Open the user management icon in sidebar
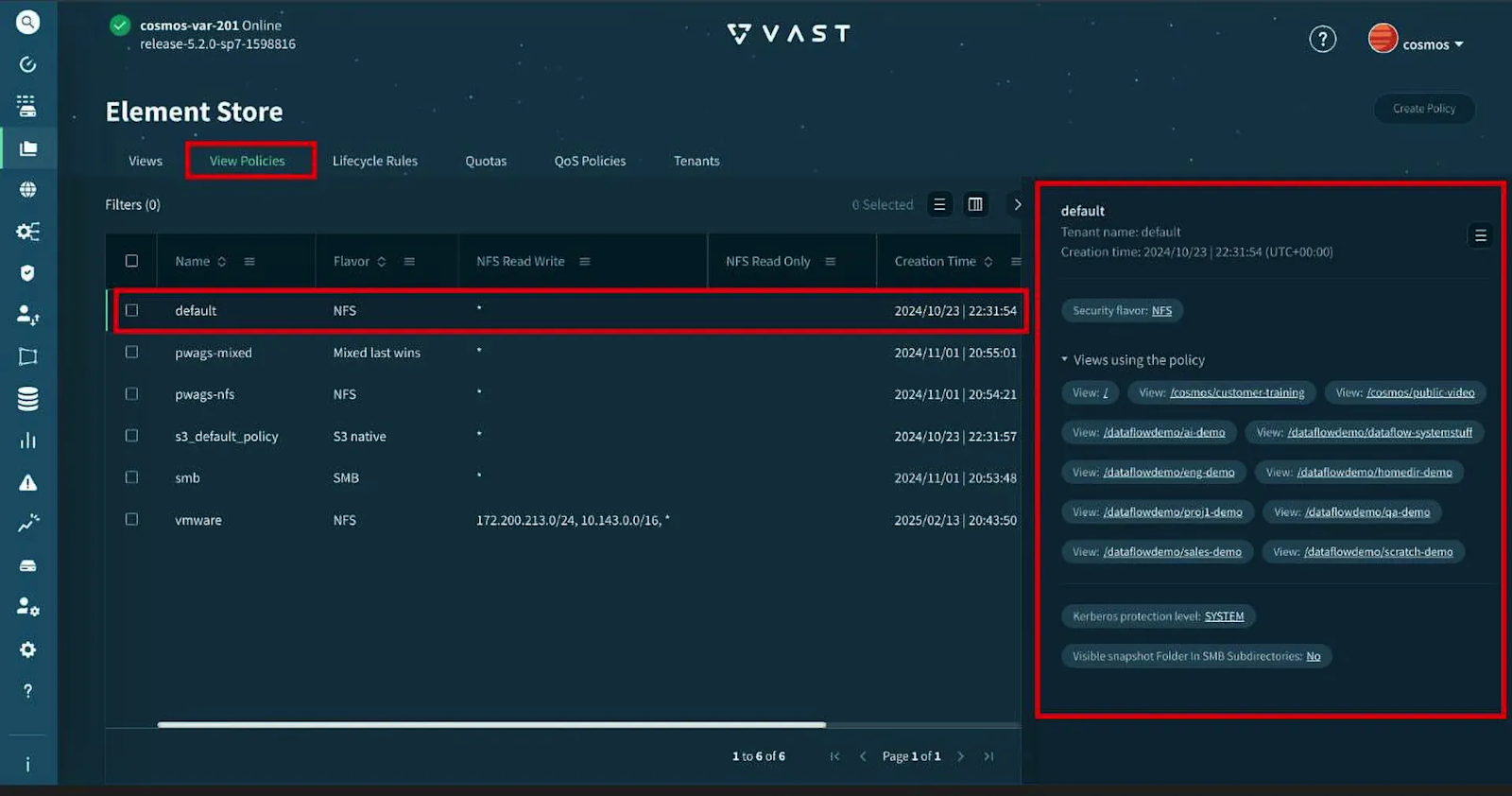The width and height of the screenshot is (1512, 796). (27, 315)
